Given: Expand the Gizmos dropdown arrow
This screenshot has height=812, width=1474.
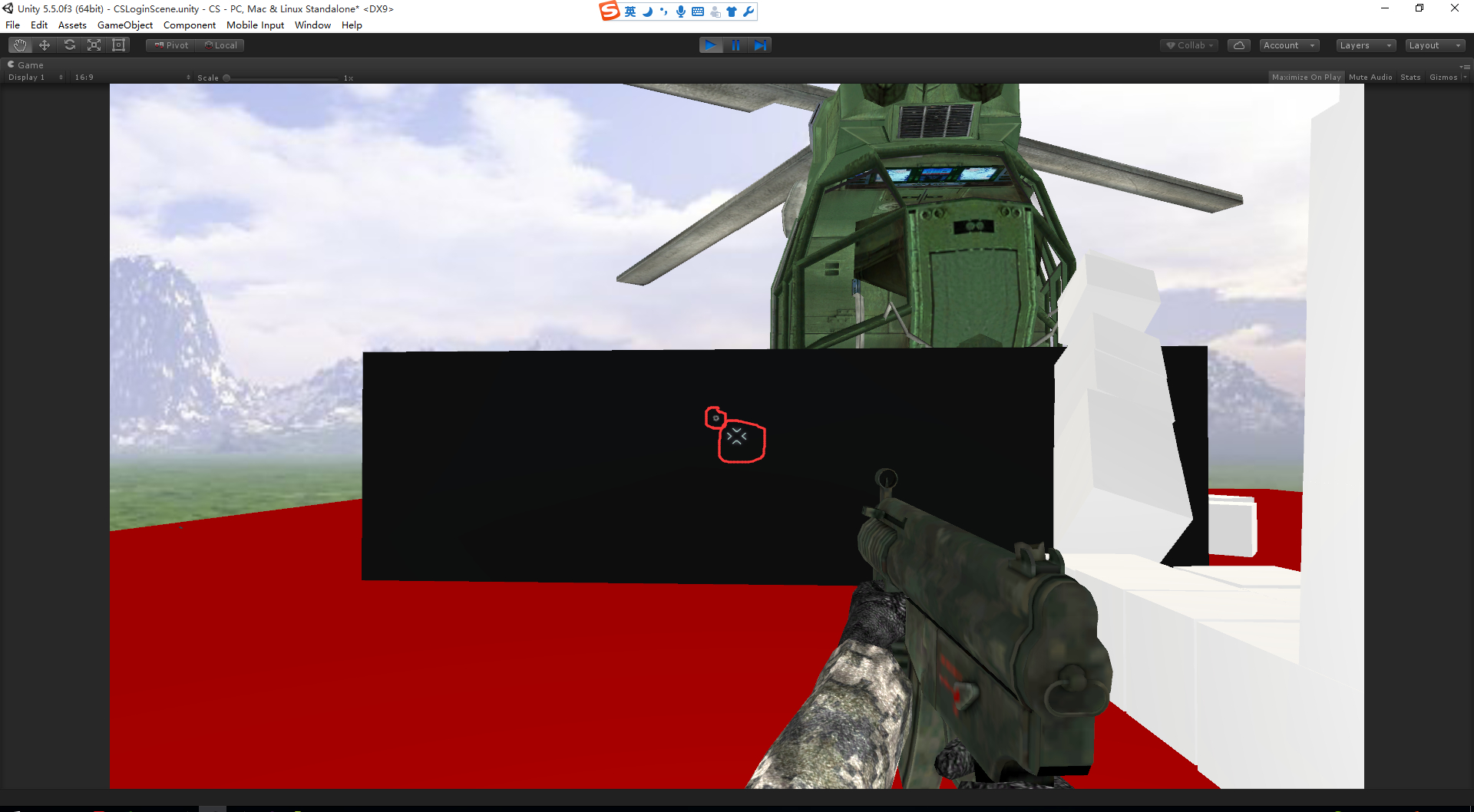Looking at the screenshot, I should coord(1465,78).
